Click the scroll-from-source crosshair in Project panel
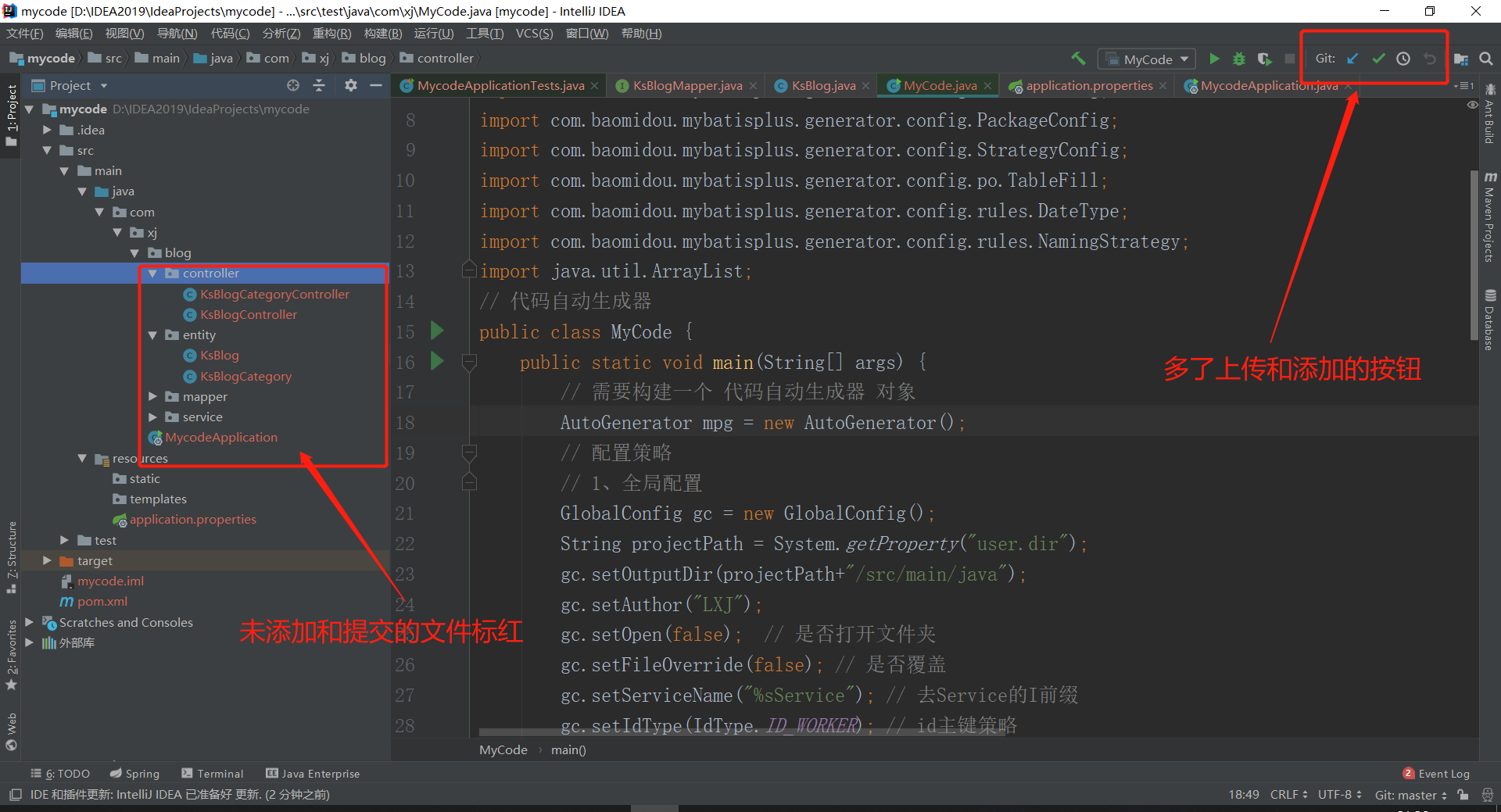The image size is (1501, 812). coord(293,85)
